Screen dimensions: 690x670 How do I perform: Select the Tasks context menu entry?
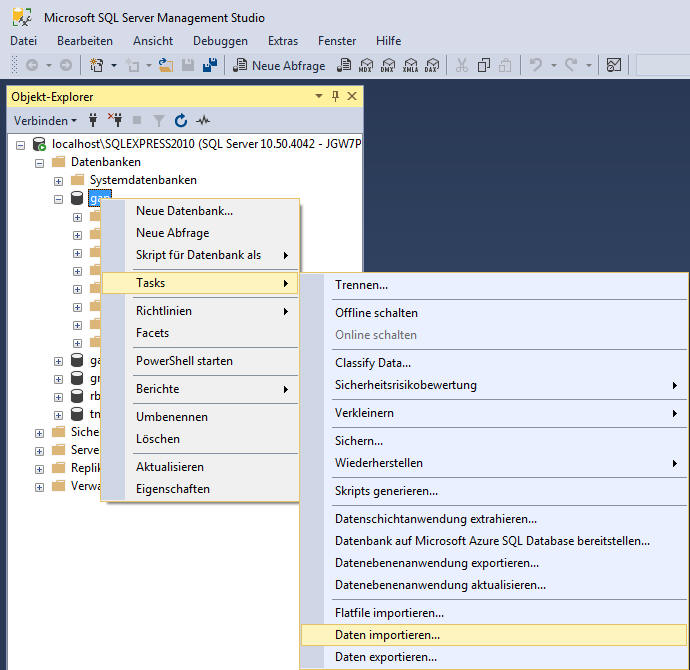(x=200, y=283)
